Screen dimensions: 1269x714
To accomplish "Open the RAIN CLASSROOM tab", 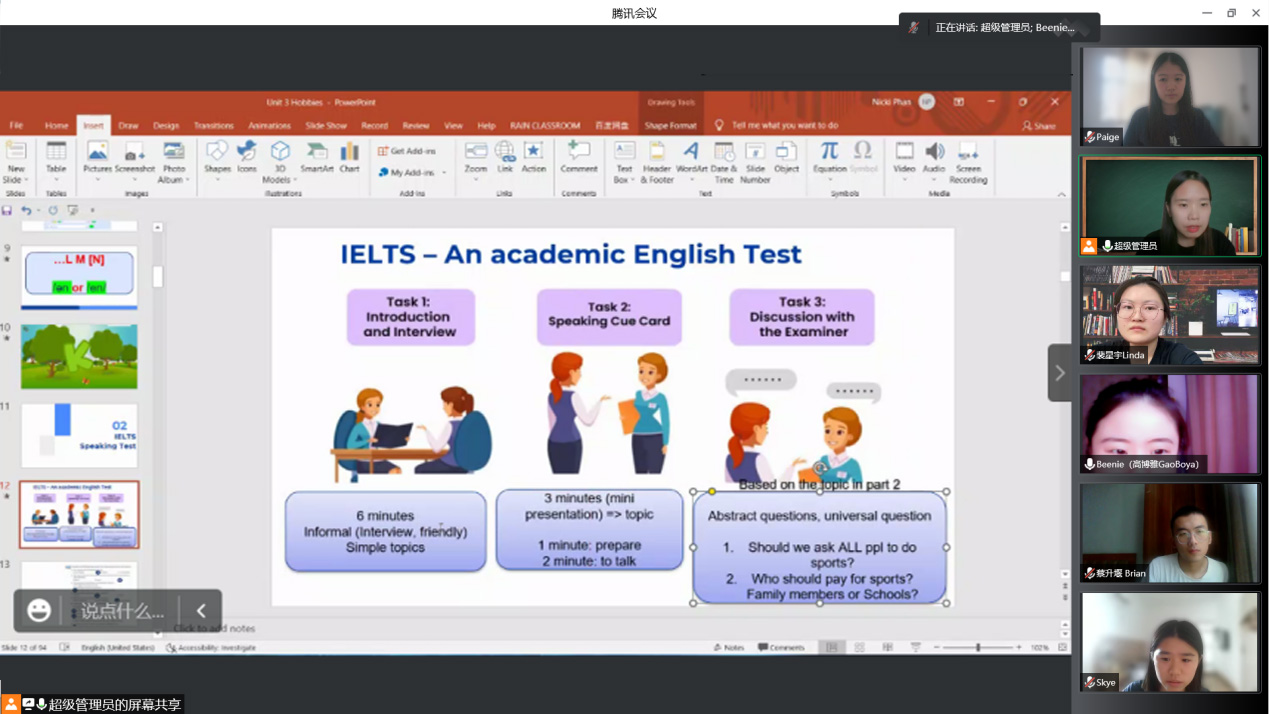I will click(x=545, y=126).
